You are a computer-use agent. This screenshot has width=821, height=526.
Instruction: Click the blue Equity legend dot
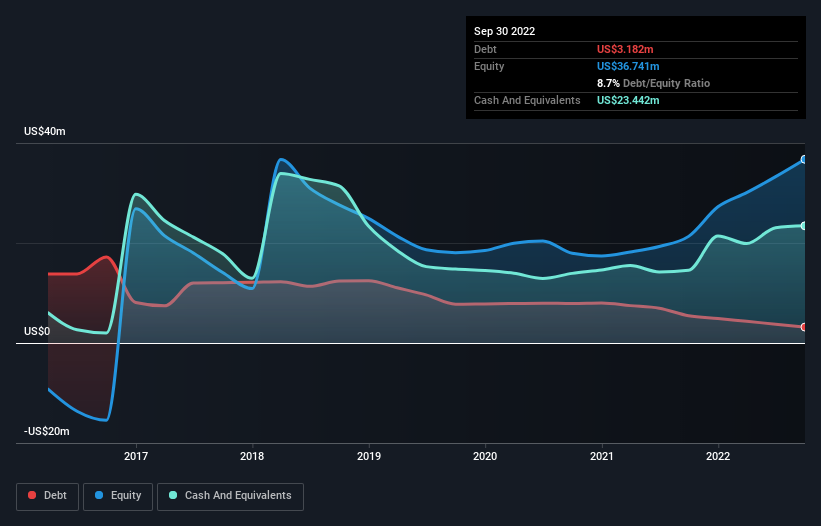click(x=99, y=495)
